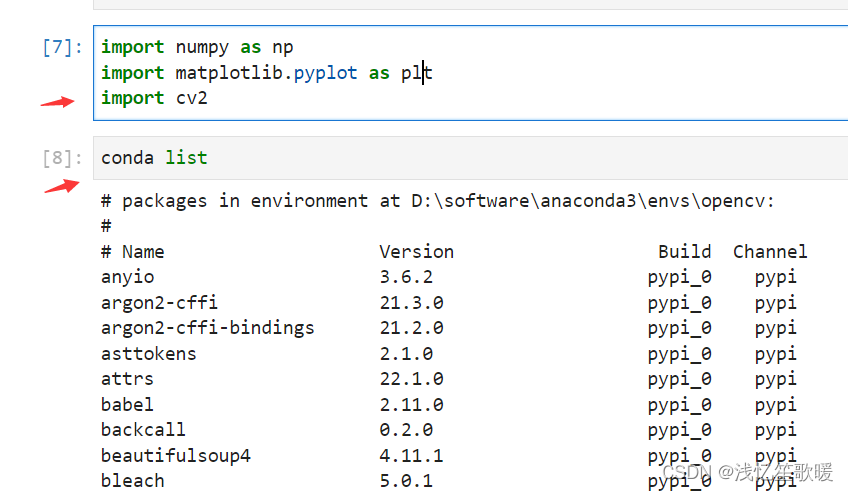Click package name 'asttokens'

coord(149,354)
